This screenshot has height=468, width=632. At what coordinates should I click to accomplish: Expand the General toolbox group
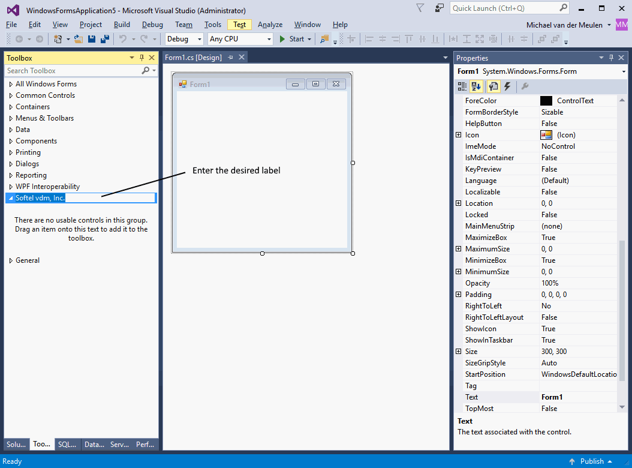click(x=11, y=260)
